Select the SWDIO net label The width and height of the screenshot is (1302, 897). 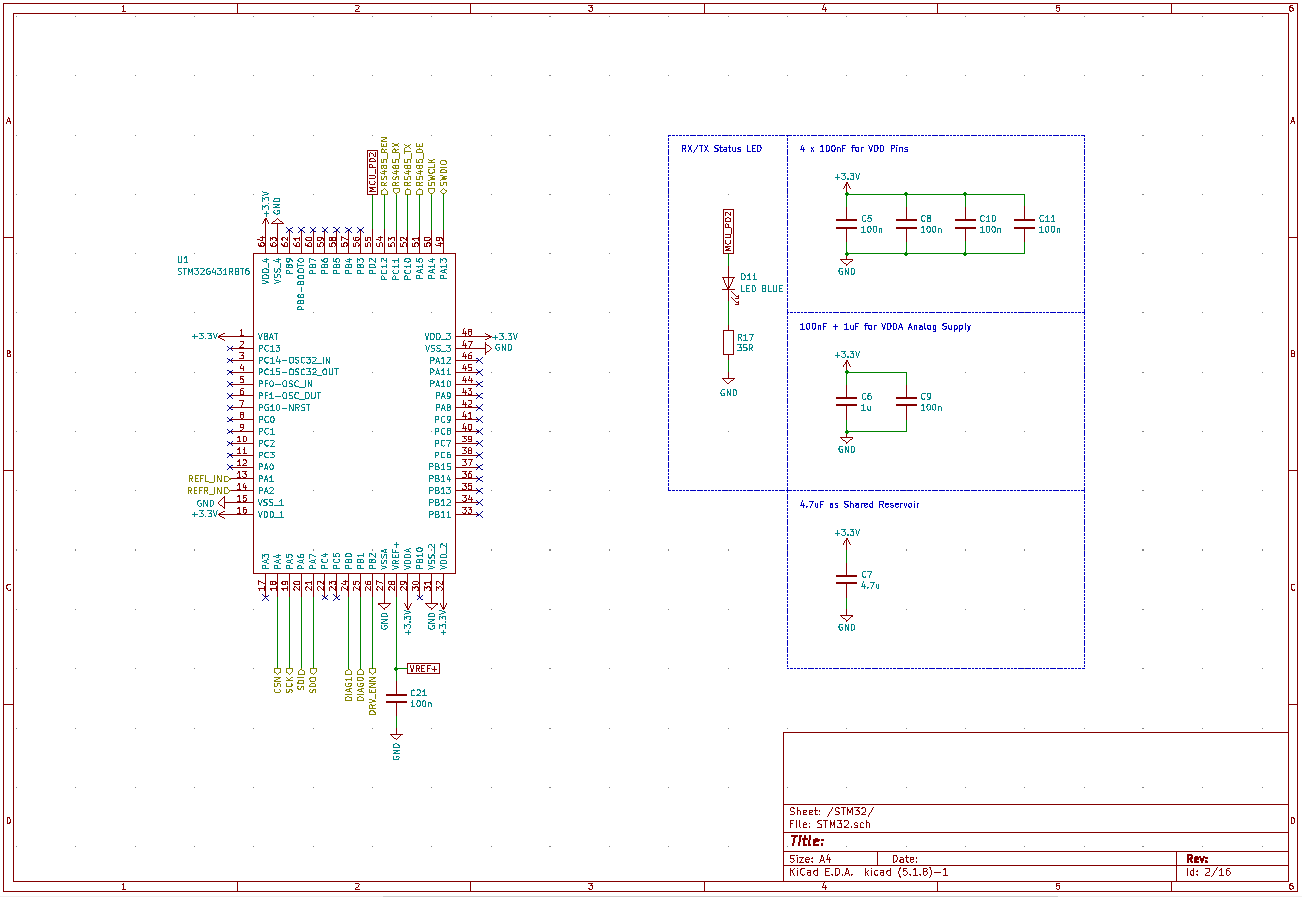pyautogui.click(x=444, y=175)
